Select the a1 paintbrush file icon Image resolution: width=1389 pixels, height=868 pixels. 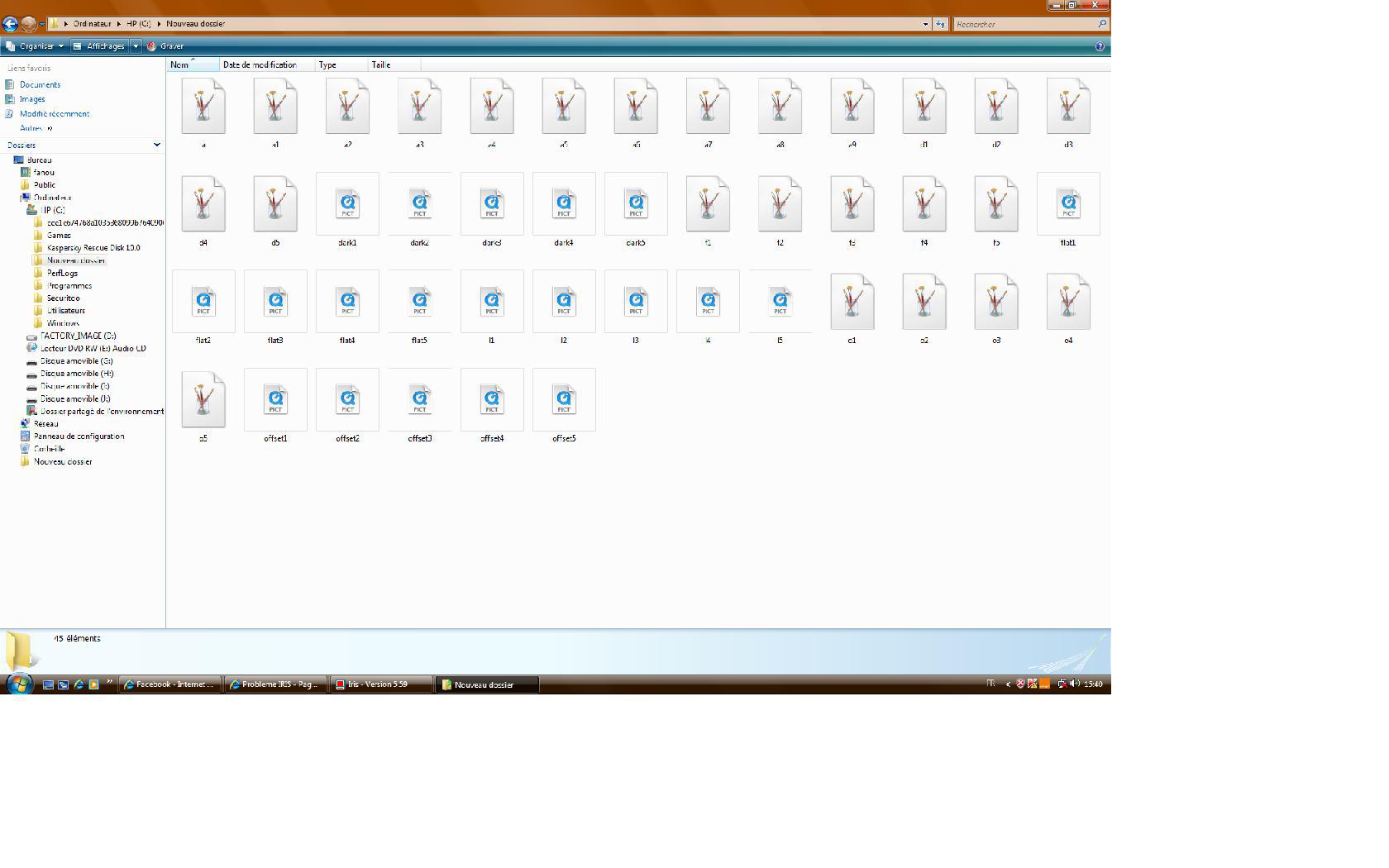[x=275, y=106]
